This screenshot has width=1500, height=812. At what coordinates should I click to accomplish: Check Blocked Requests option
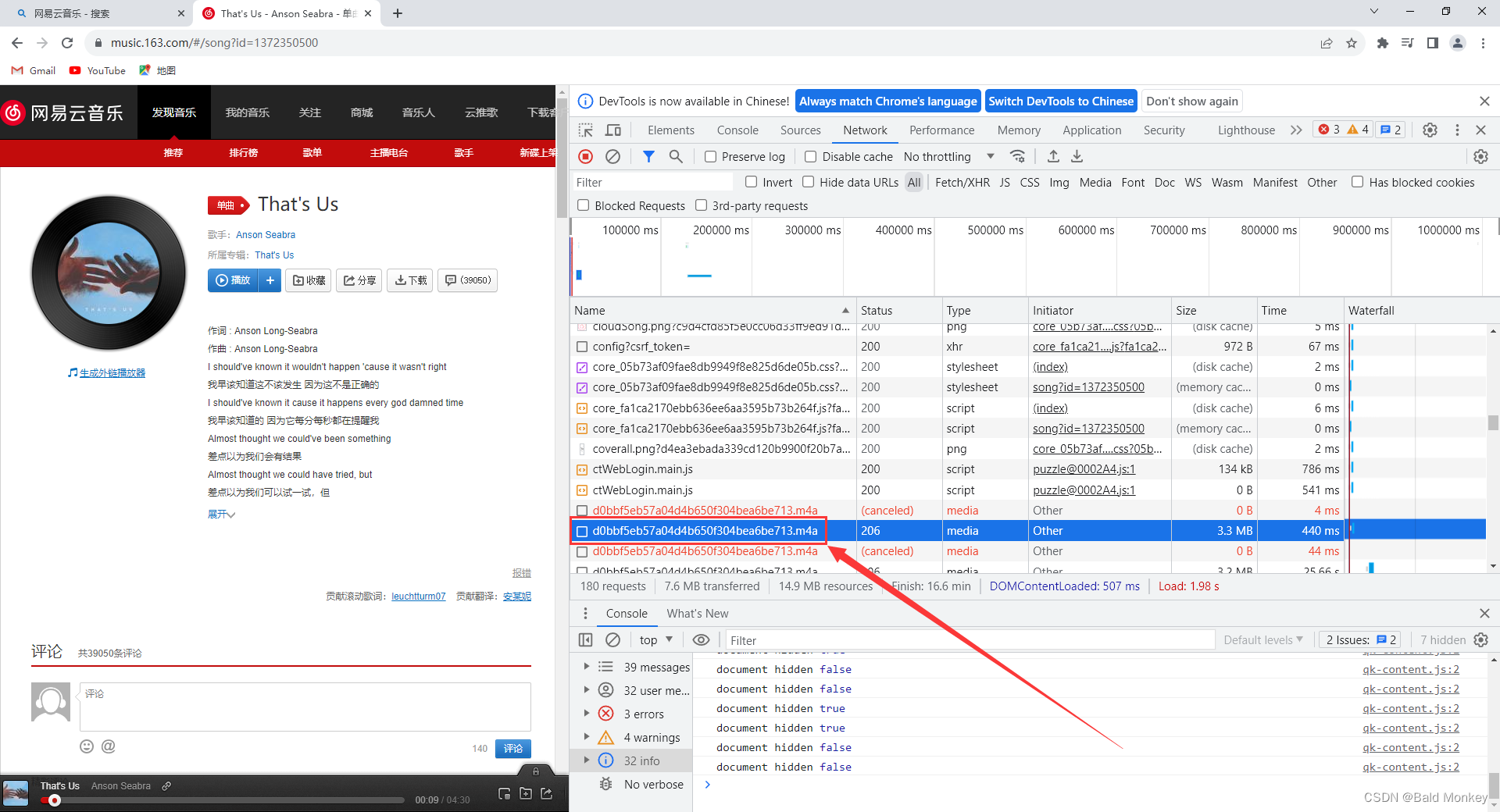click(x=583, y=205)
